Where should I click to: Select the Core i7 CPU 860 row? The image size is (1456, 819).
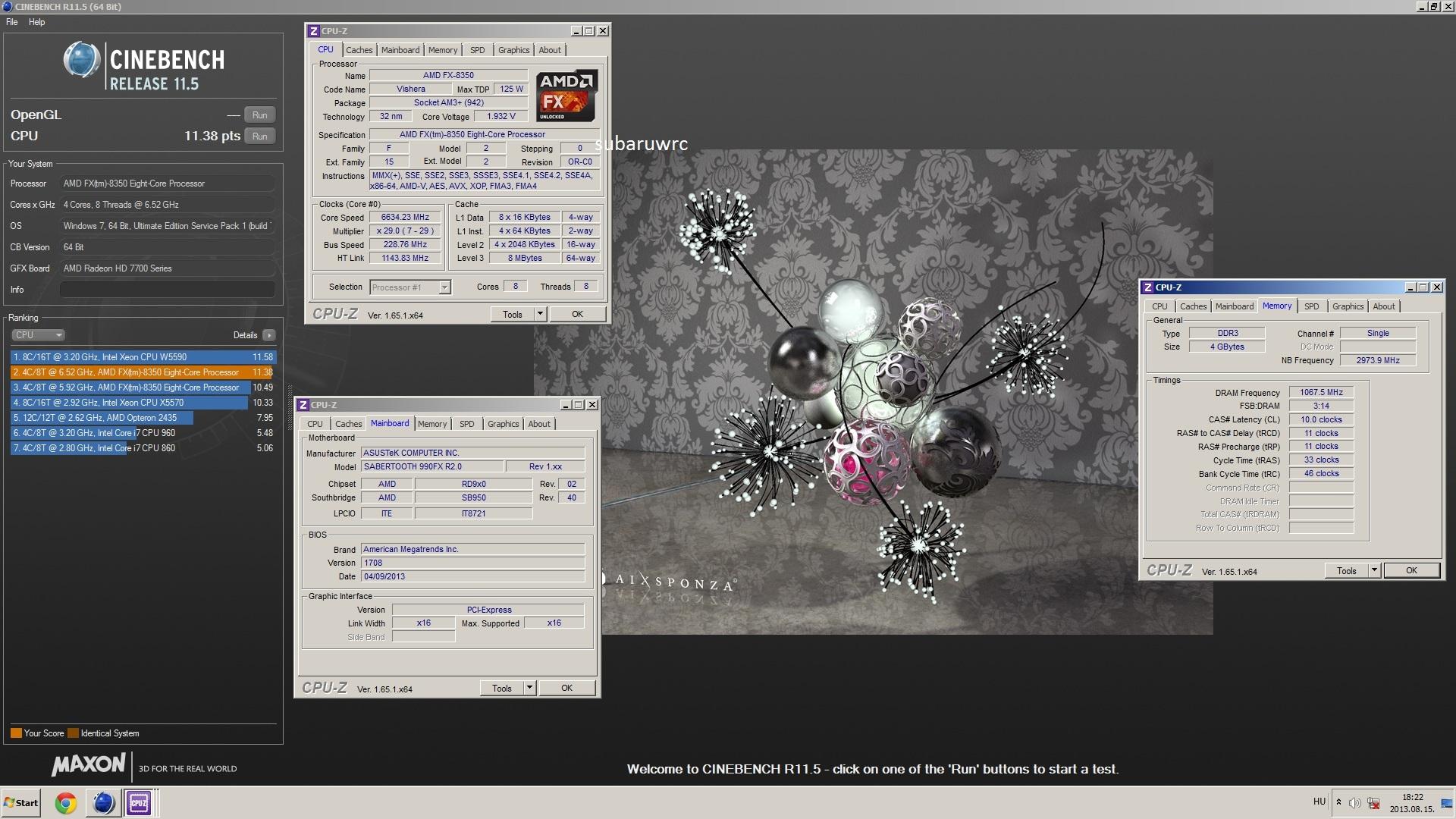(x=143, y=448)
